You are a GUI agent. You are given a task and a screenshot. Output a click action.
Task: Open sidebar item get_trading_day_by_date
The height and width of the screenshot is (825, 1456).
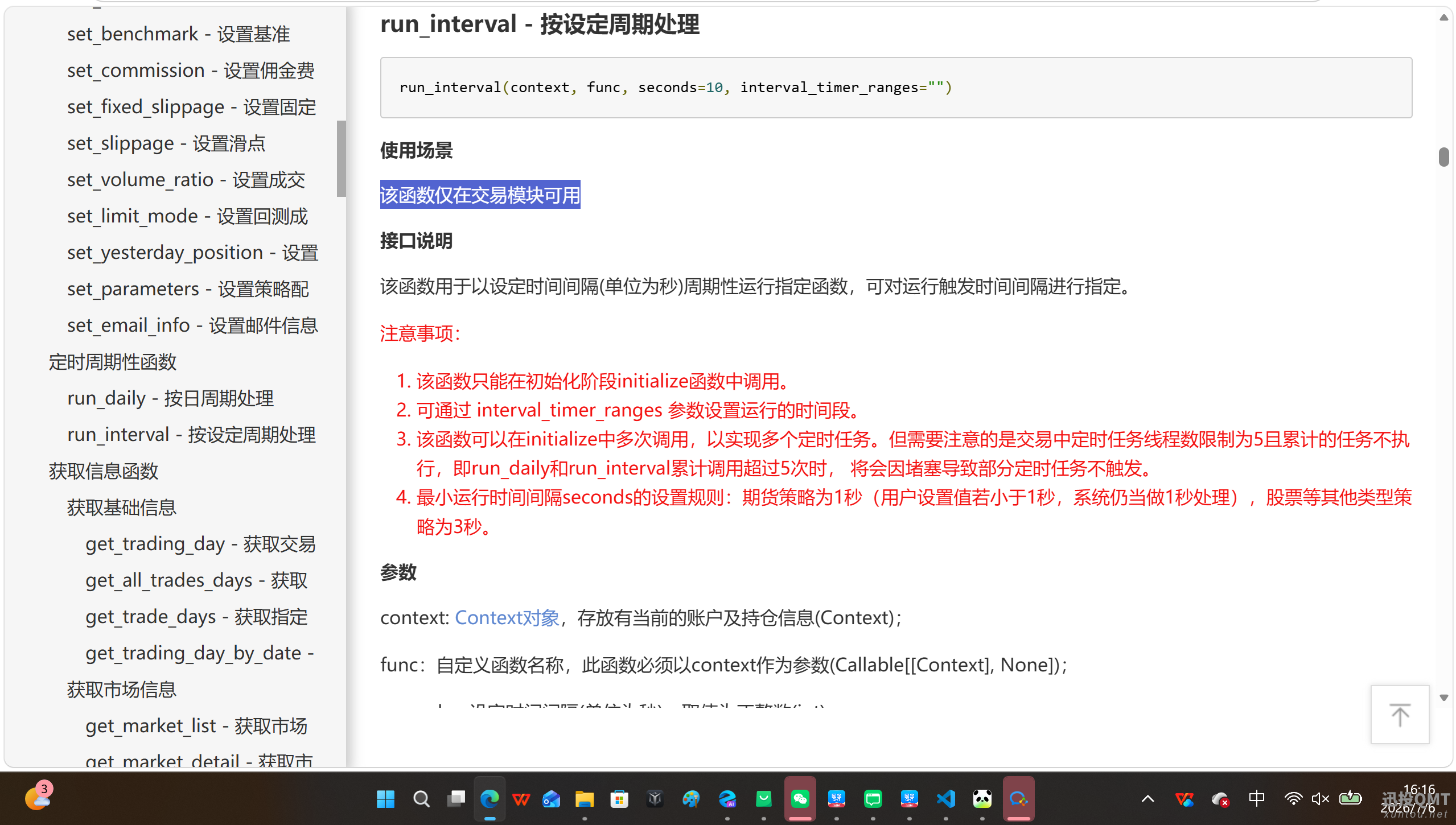point(200,653)
